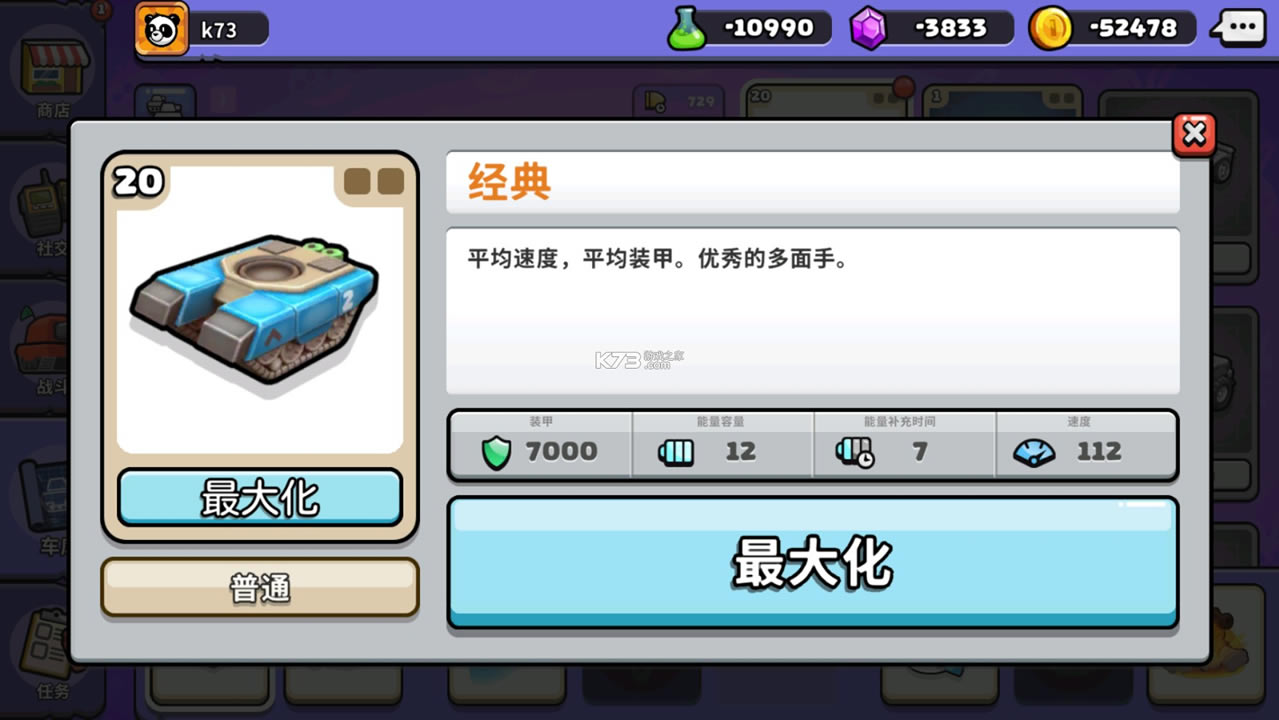Click the large 最大化 button
The width and height of the screenshot is (1279, 720).
[x=812, y=562]
